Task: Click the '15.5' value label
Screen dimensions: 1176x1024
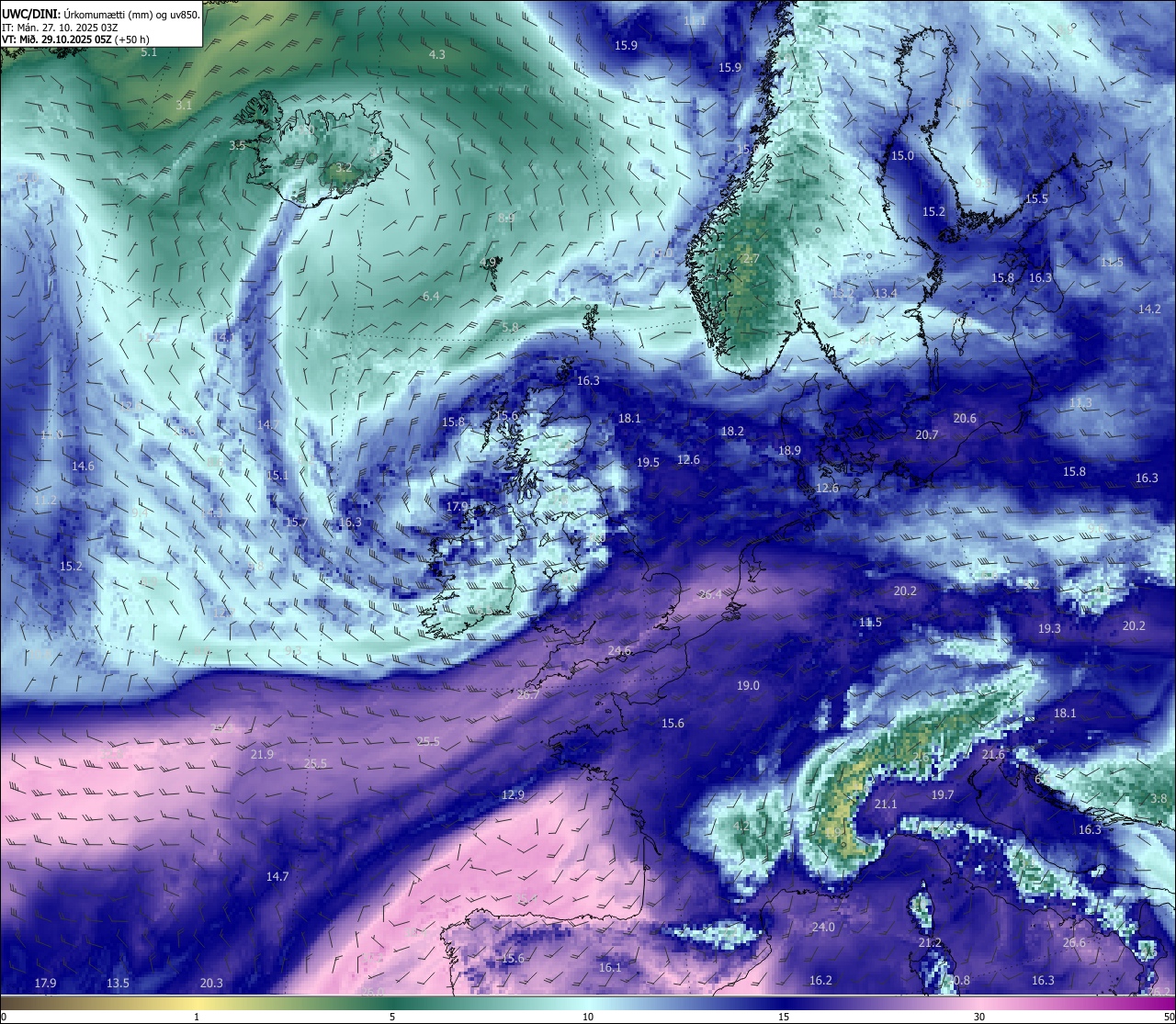Action: coord(1037,199)
